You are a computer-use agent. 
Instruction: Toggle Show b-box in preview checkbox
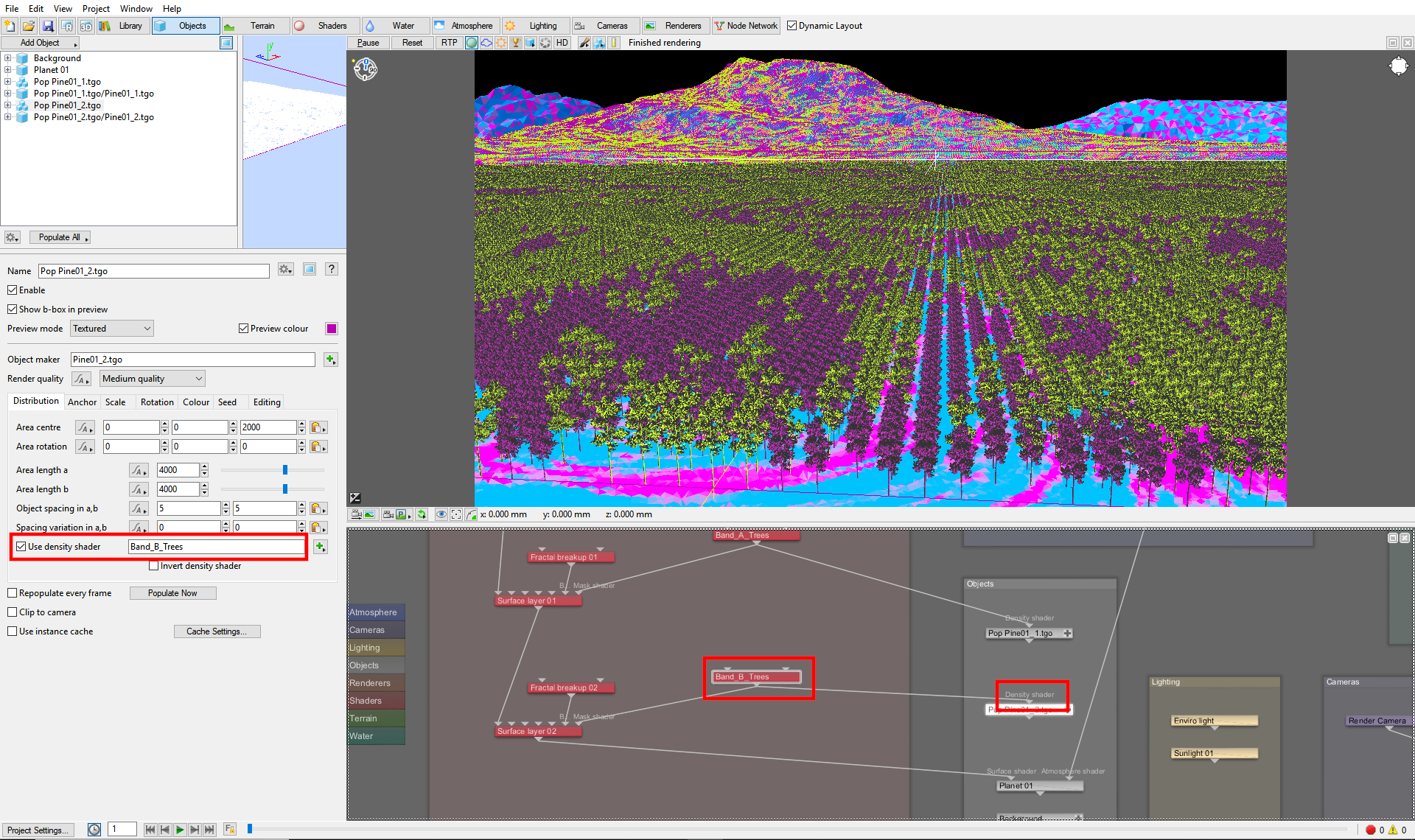(x=12, y=309)
